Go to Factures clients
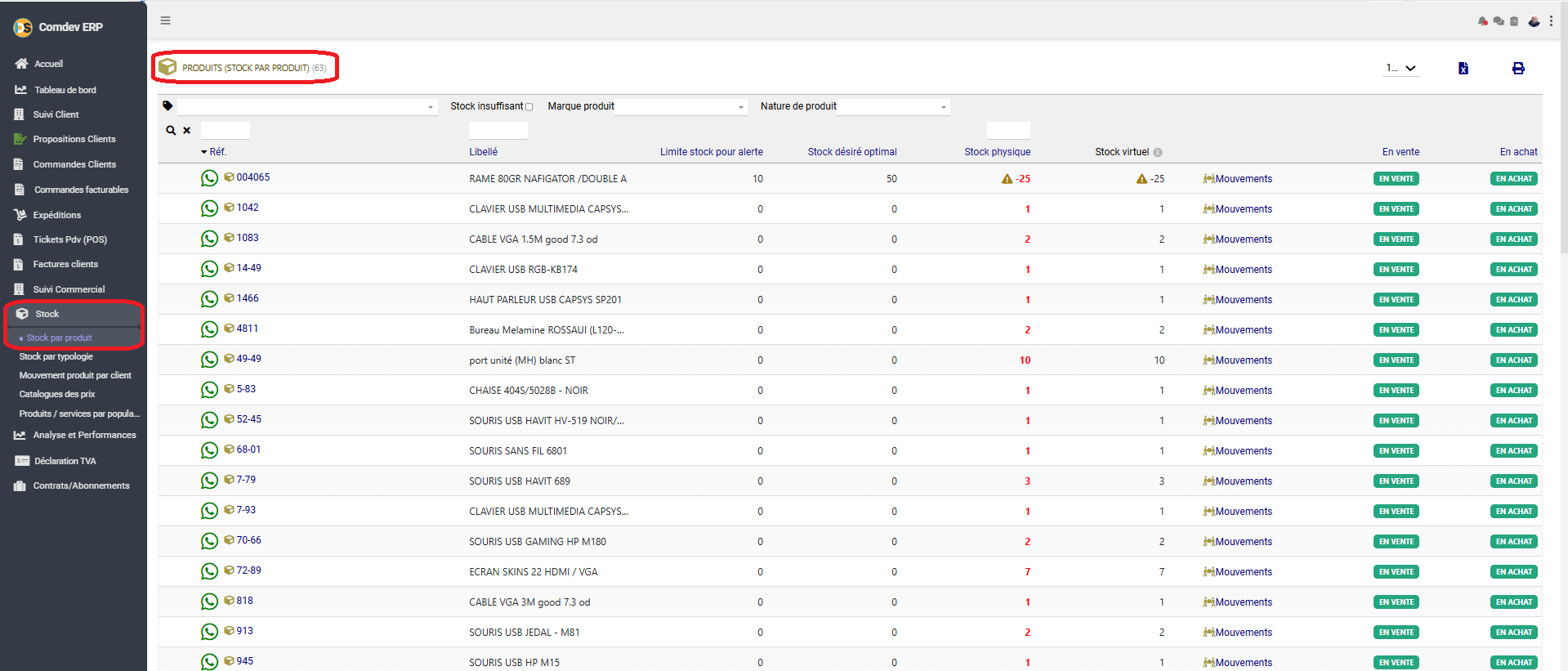This screenshot has width=1568, height=671. click(x=65, y=264)
